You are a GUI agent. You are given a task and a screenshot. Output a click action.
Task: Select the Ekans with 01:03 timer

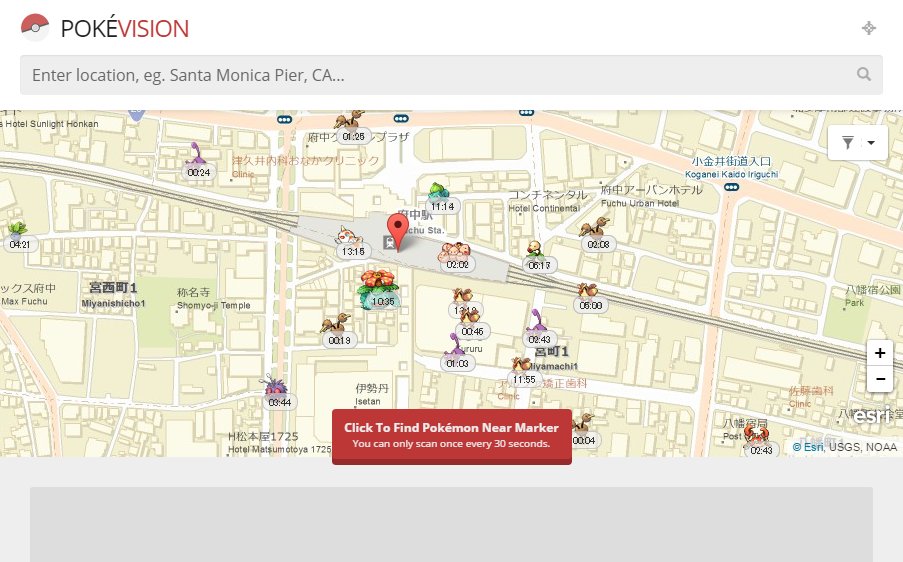point(457,352)
